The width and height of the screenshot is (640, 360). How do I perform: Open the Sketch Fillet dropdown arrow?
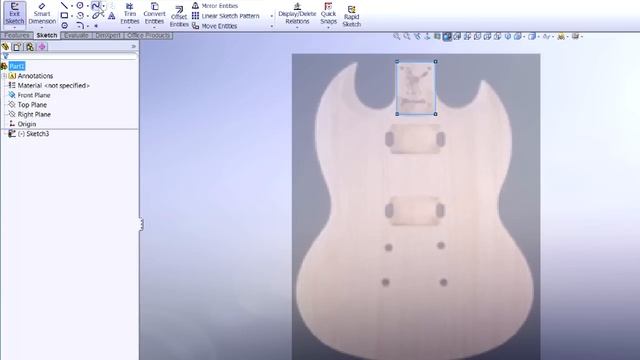[x=87, y=26]
